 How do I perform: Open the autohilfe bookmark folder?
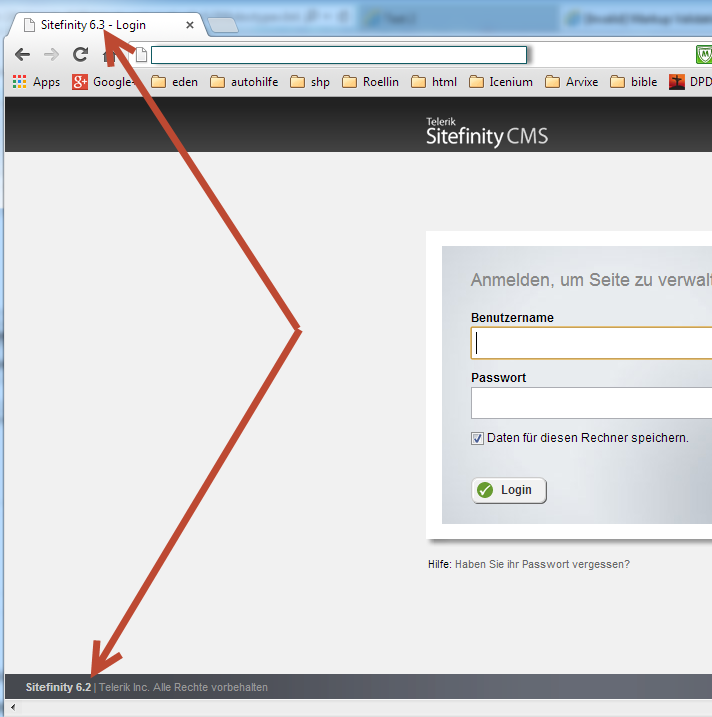[244, 82]
